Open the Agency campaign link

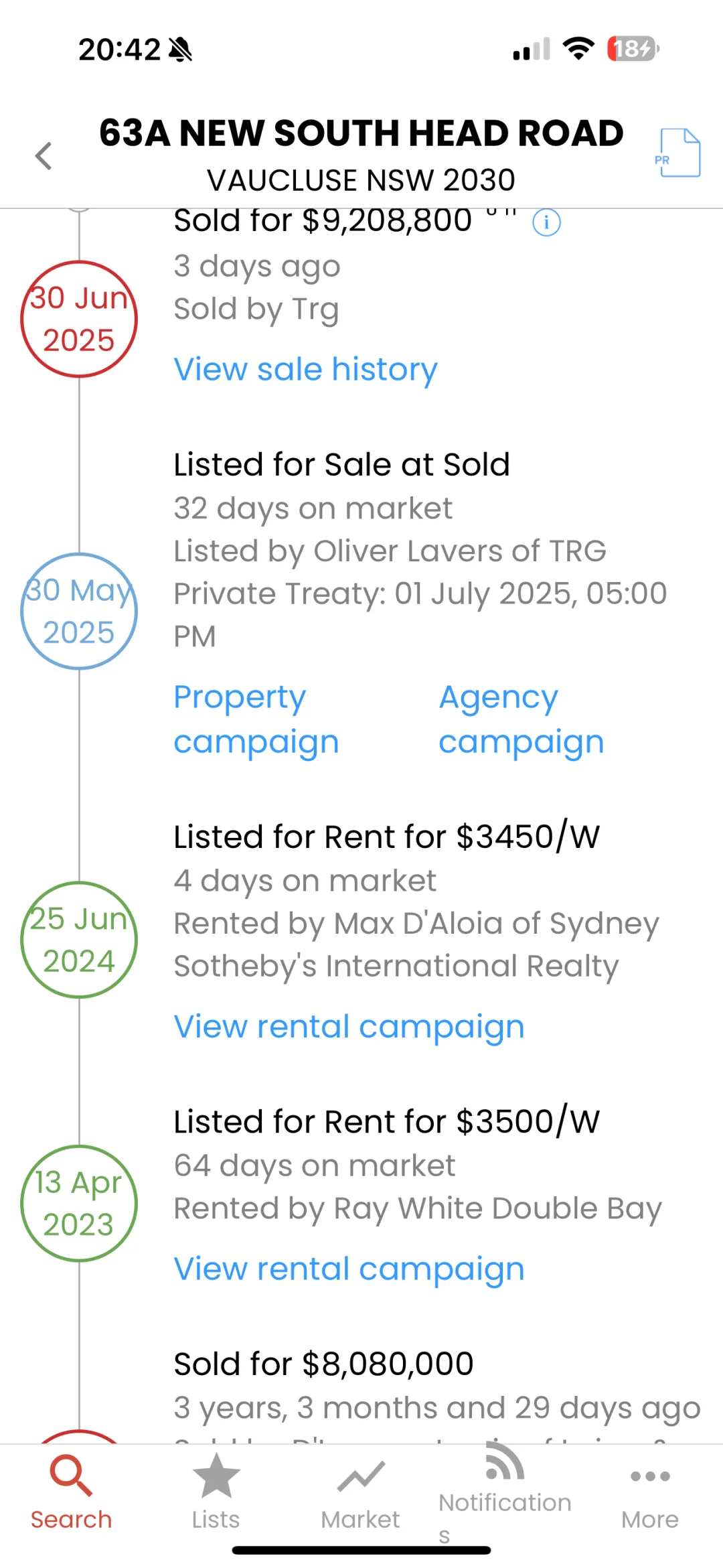click(x=521, y=719)
